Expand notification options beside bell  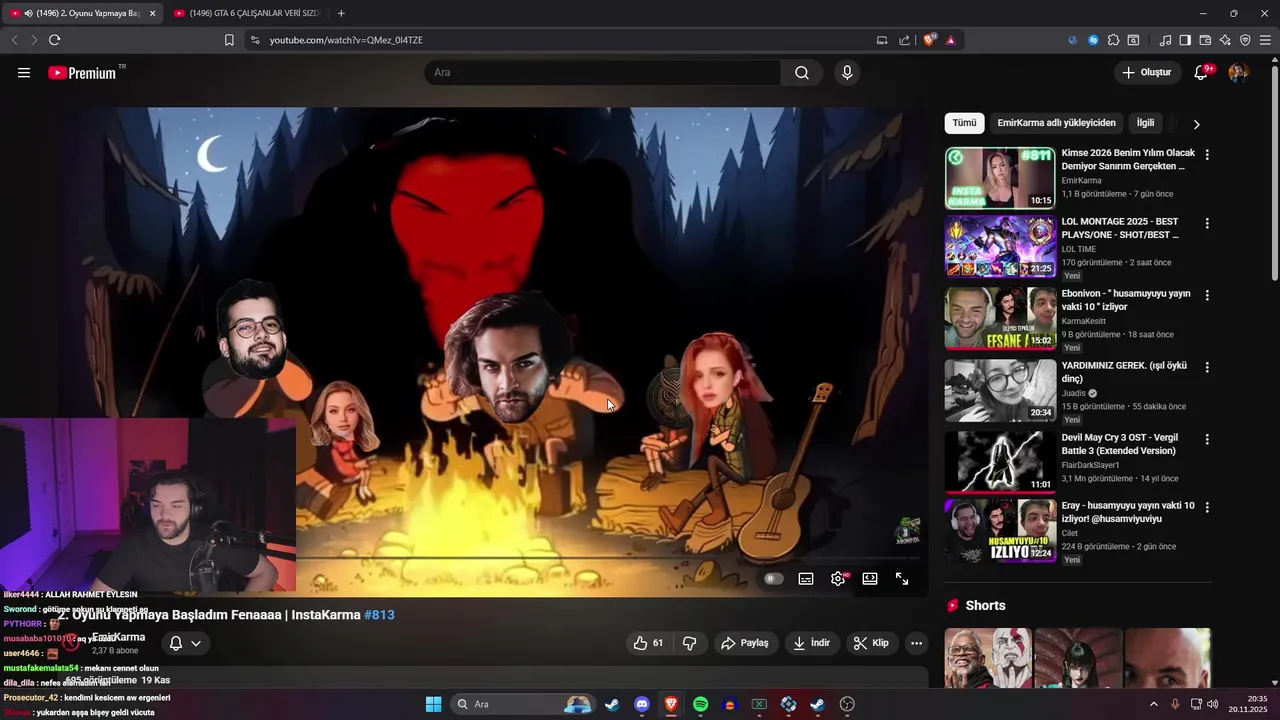click(x=196, y=643)
